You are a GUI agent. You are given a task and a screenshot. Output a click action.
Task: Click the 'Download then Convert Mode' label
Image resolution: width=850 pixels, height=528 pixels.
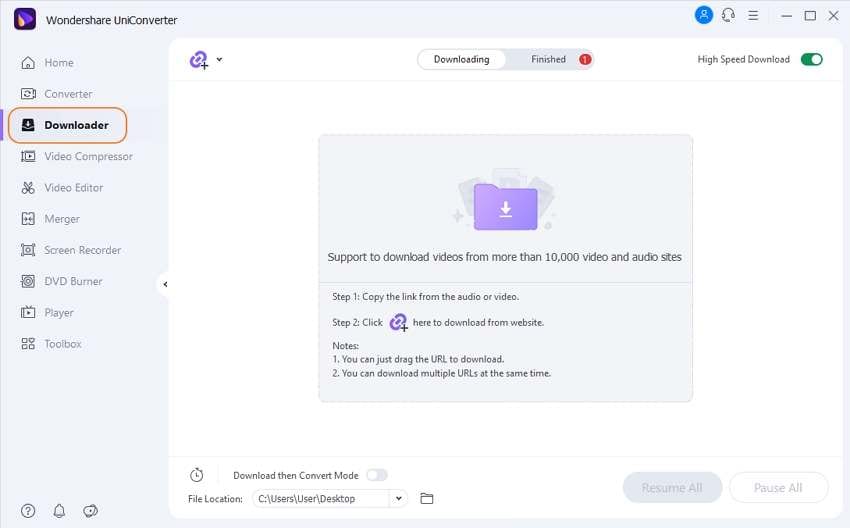296,475
